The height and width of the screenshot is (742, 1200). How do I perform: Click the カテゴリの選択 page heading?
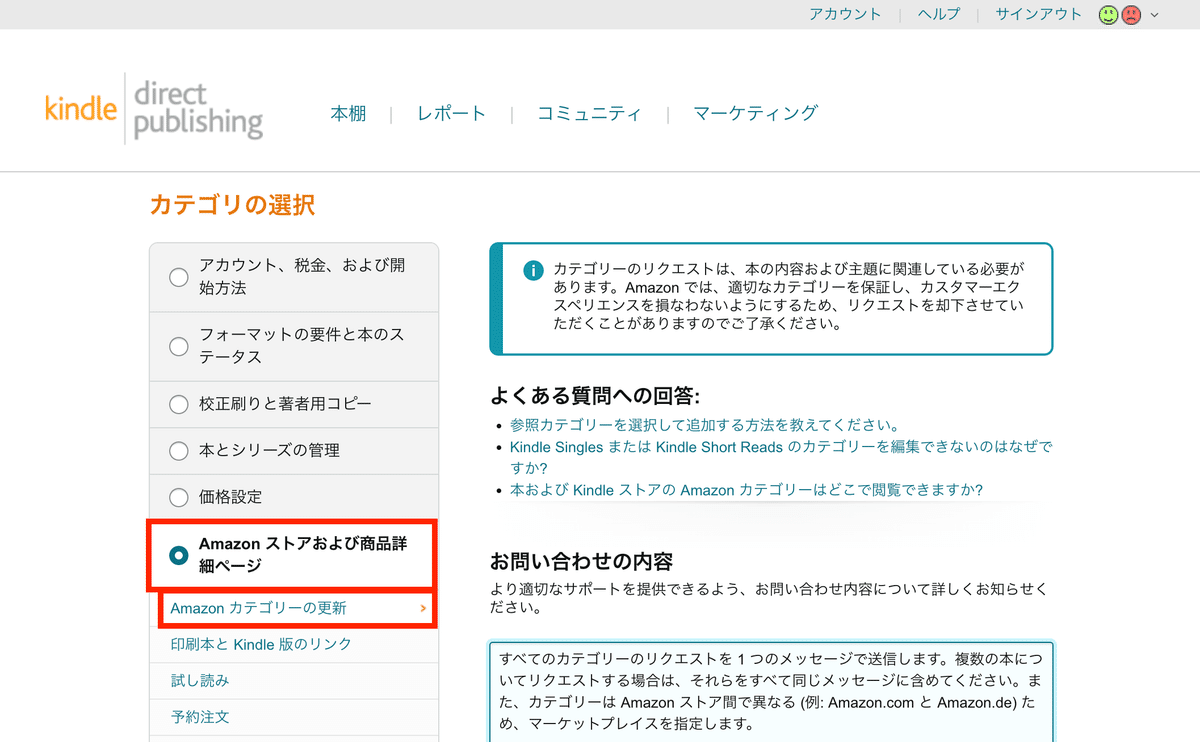[x=232, y=205]
